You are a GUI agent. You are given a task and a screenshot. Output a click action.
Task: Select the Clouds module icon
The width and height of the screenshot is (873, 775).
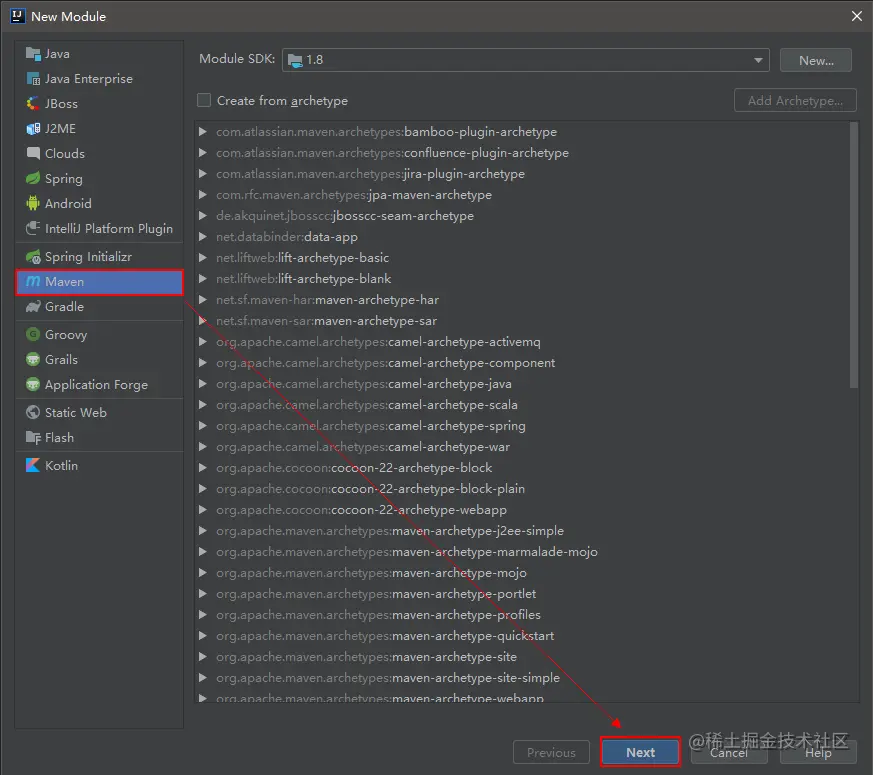click(33, 154)
